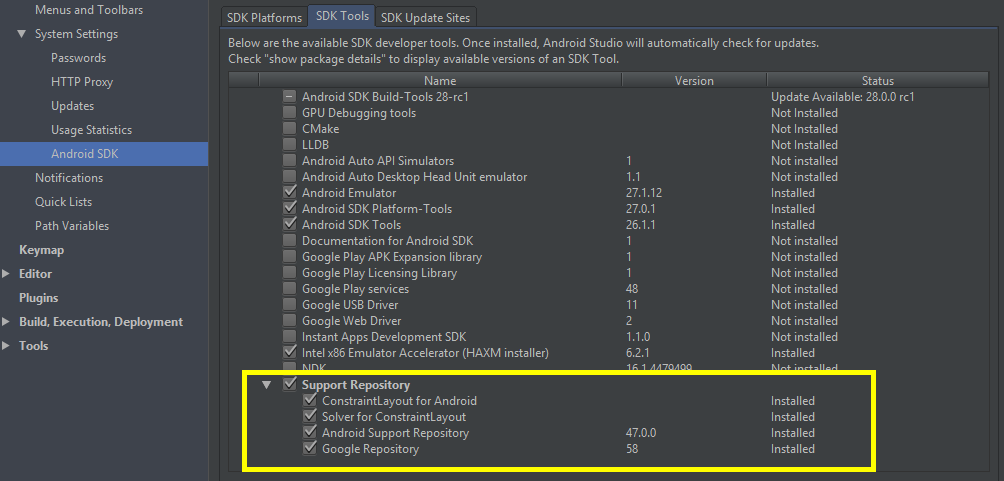Click "Update Available: 28.0.0 rc1" status

click(x=842, y=97)
